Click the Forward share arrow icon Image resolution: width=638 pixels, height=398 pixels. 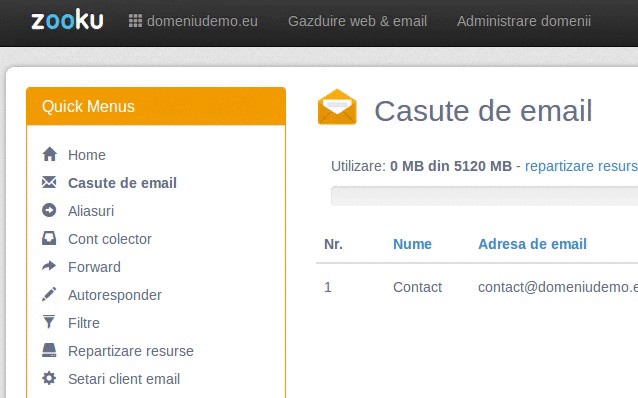(x=49, y=266)
